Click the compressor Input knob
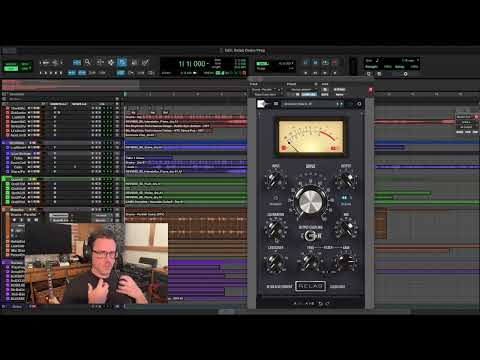The width and height of the screenshot is (480, 360). tap(275, 179)
